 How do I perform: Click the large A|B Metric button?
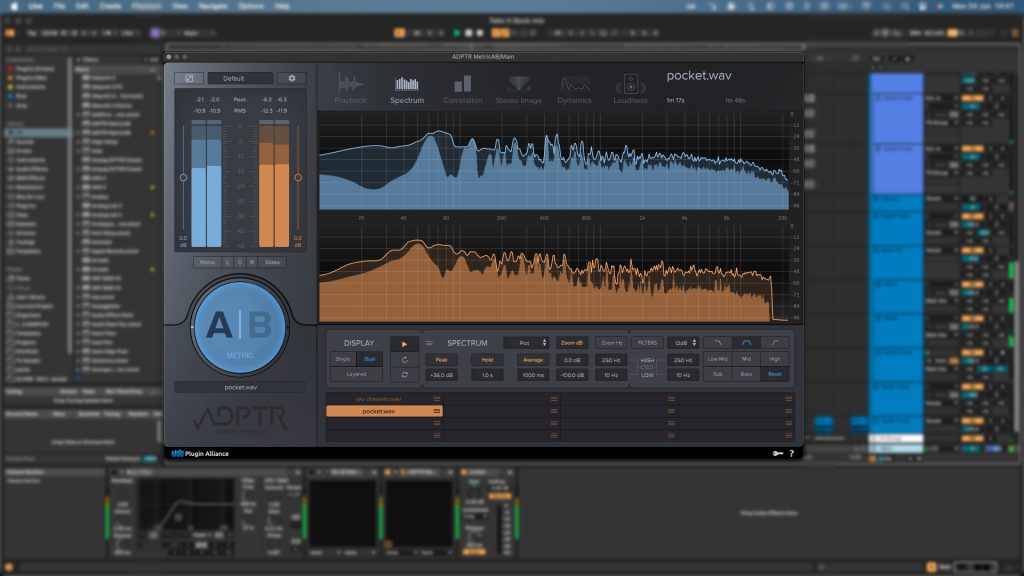[238, 326]
